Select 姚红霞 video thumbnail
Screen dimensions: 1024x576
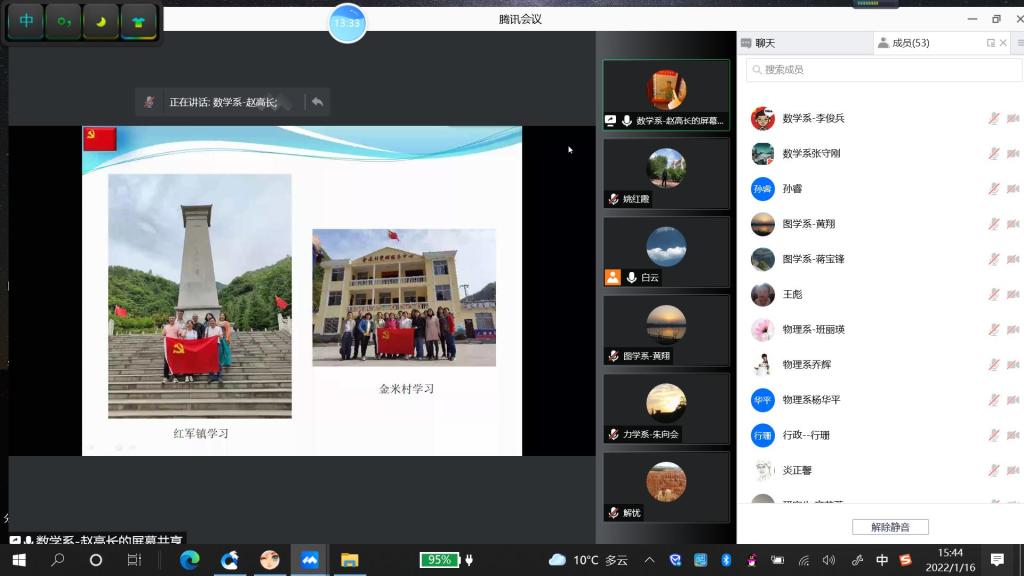coord(666,172)
